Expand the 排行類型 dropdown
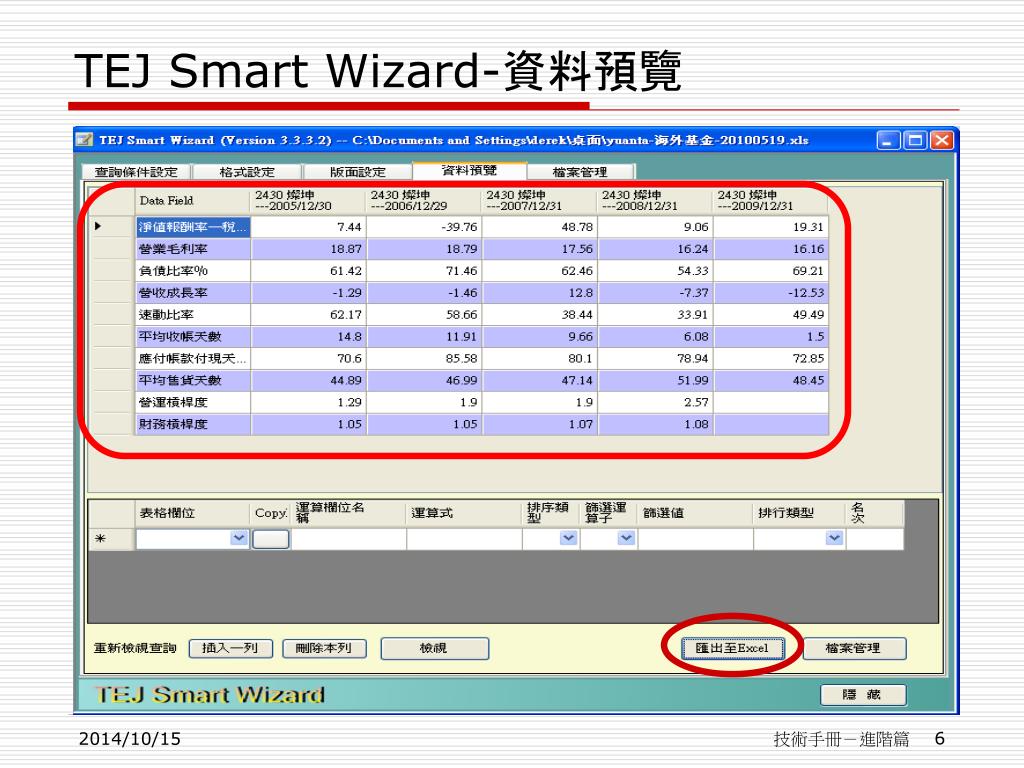The width and height of the screenshot is (1024, 768). (x=834, y=539)
